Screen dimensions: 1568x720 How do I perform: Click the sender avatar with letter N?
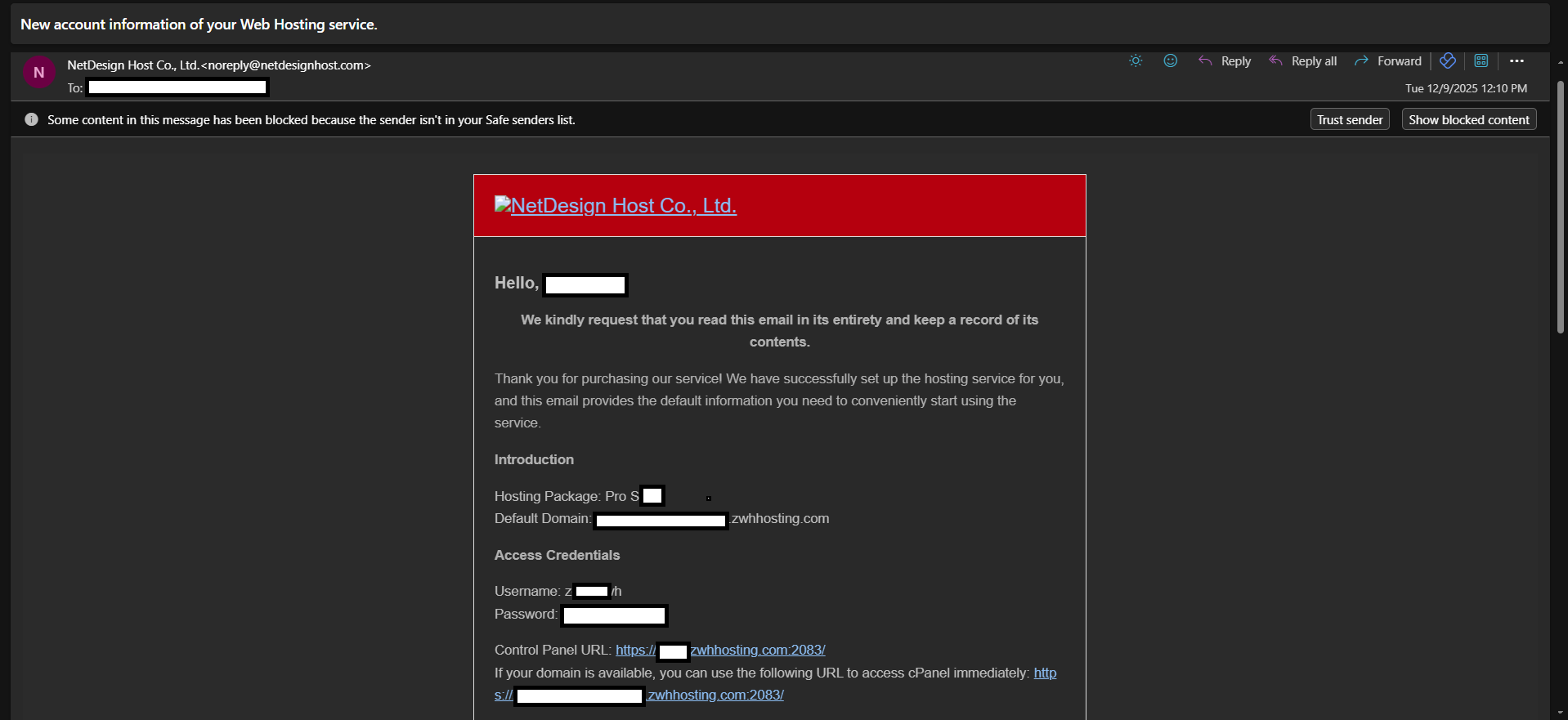(x=38, y=72)
